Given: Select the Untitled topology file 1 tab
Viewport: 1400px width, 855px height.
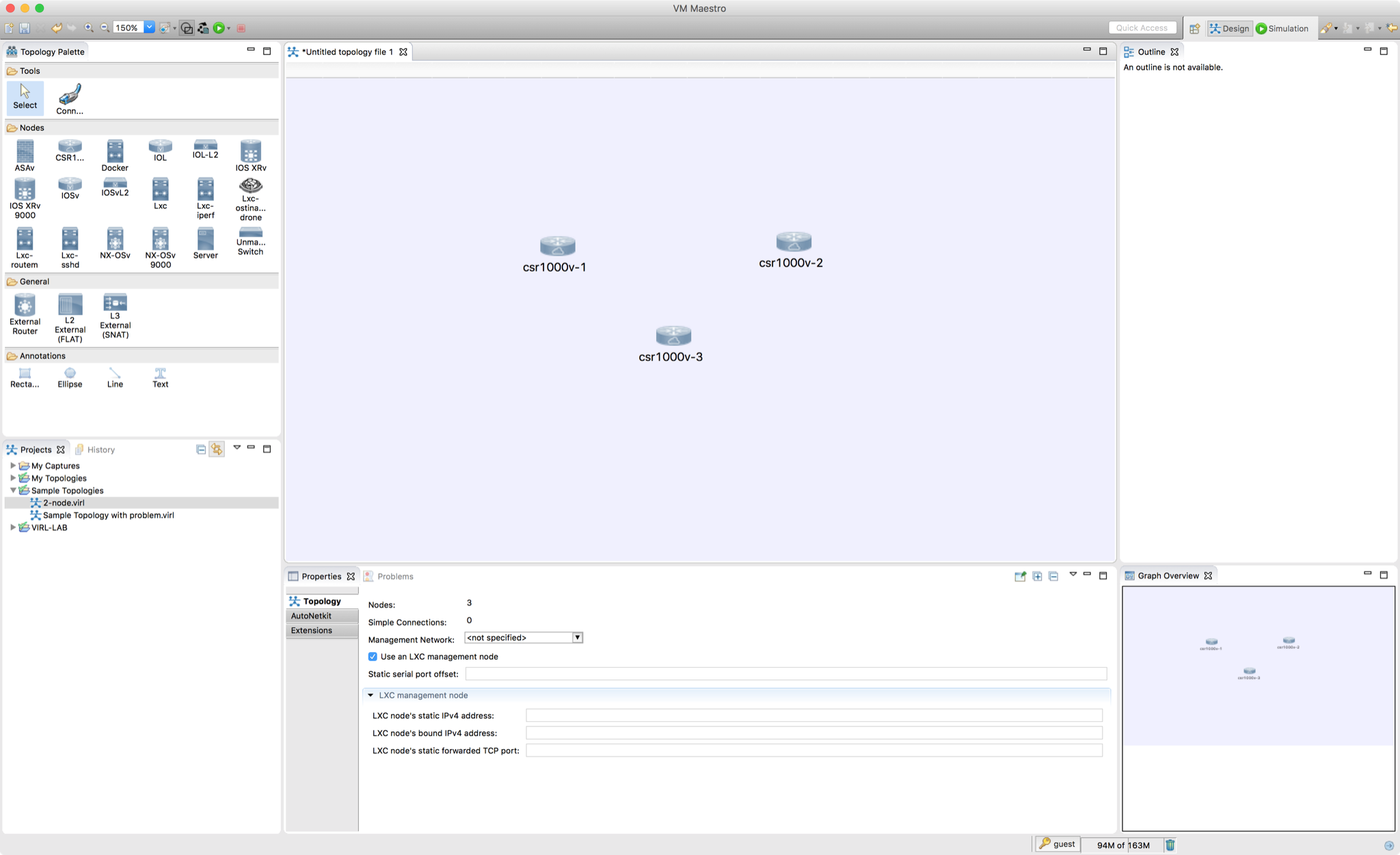Looking at the screenshot, I should [x=347, y=52].
